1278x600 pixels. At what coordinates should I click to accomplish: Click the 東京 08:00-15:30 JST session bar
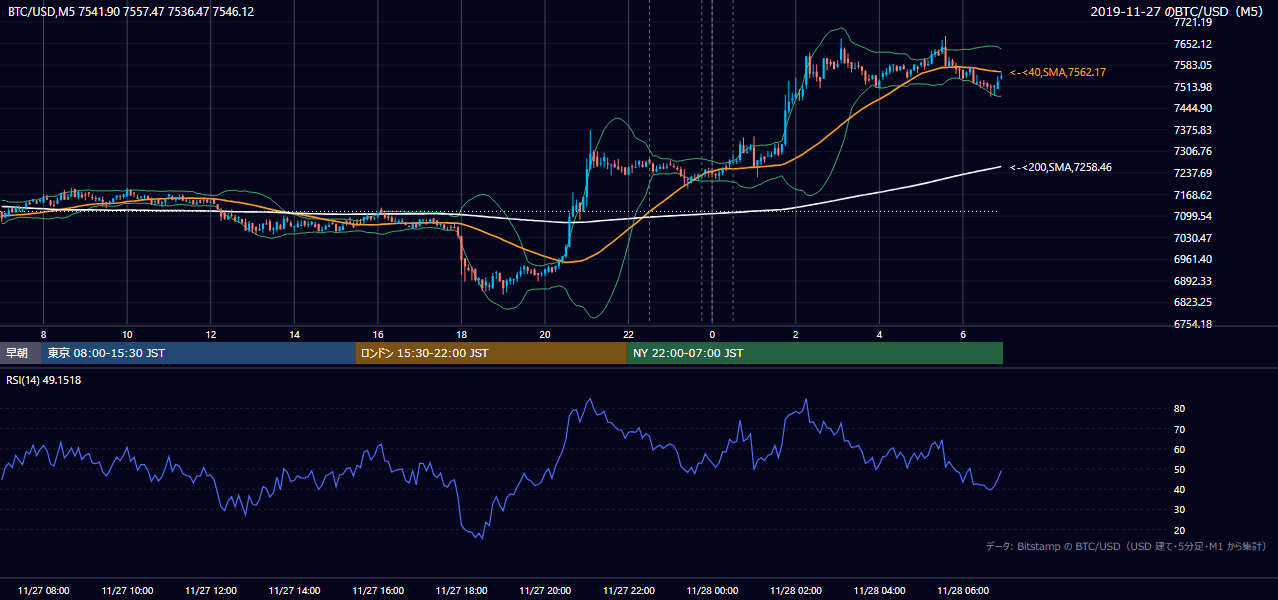[x=198, y=353]
